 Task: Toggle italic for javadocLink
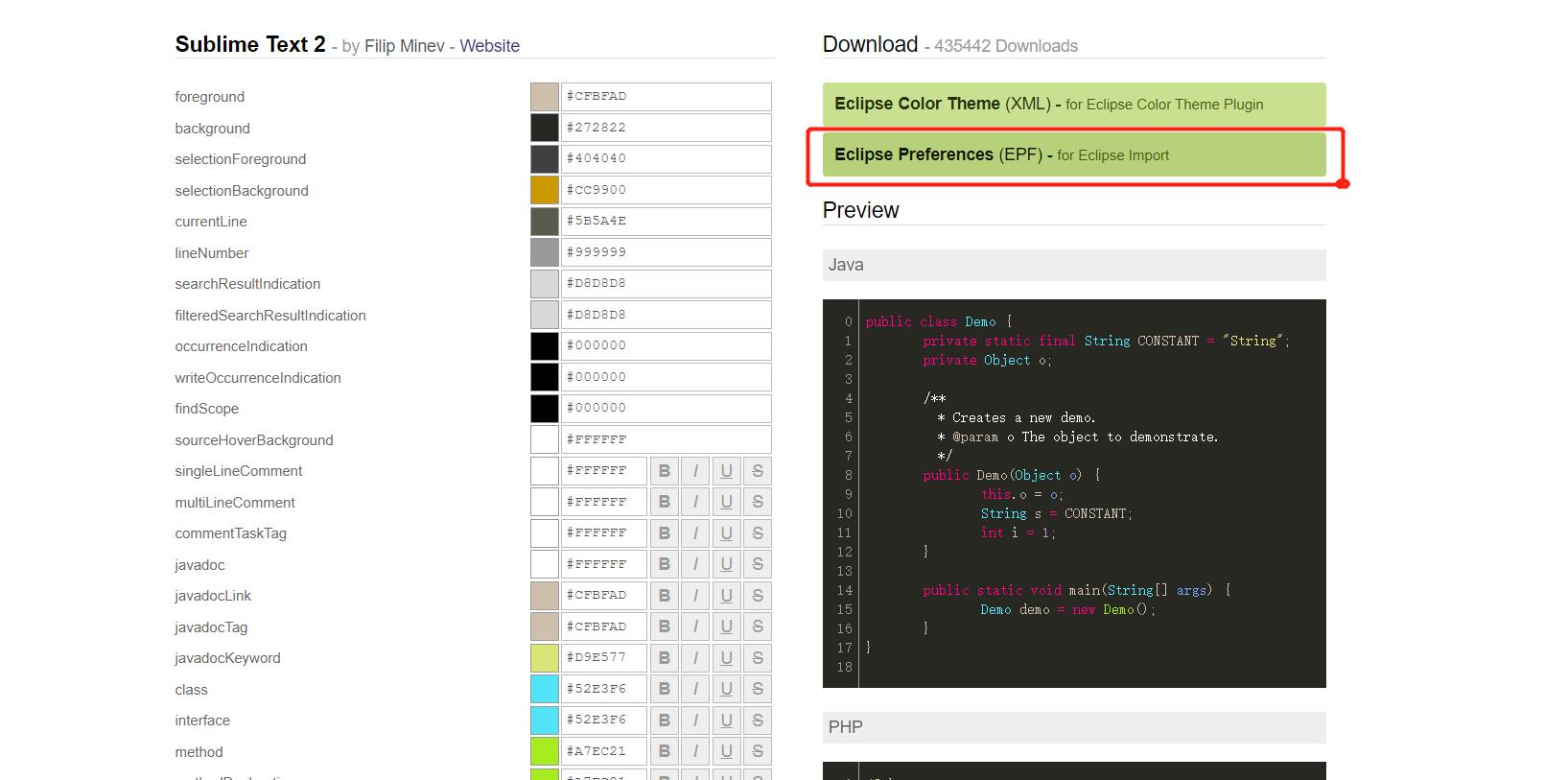point(695,596)
